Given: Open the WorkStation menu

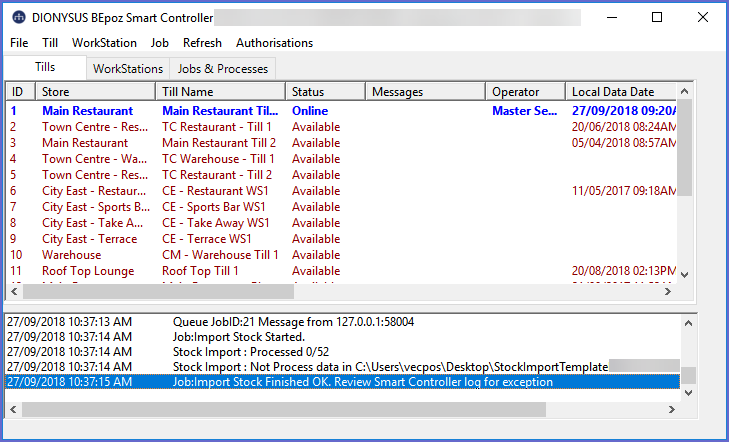Looking at the screenshot, I should point(104,43).
